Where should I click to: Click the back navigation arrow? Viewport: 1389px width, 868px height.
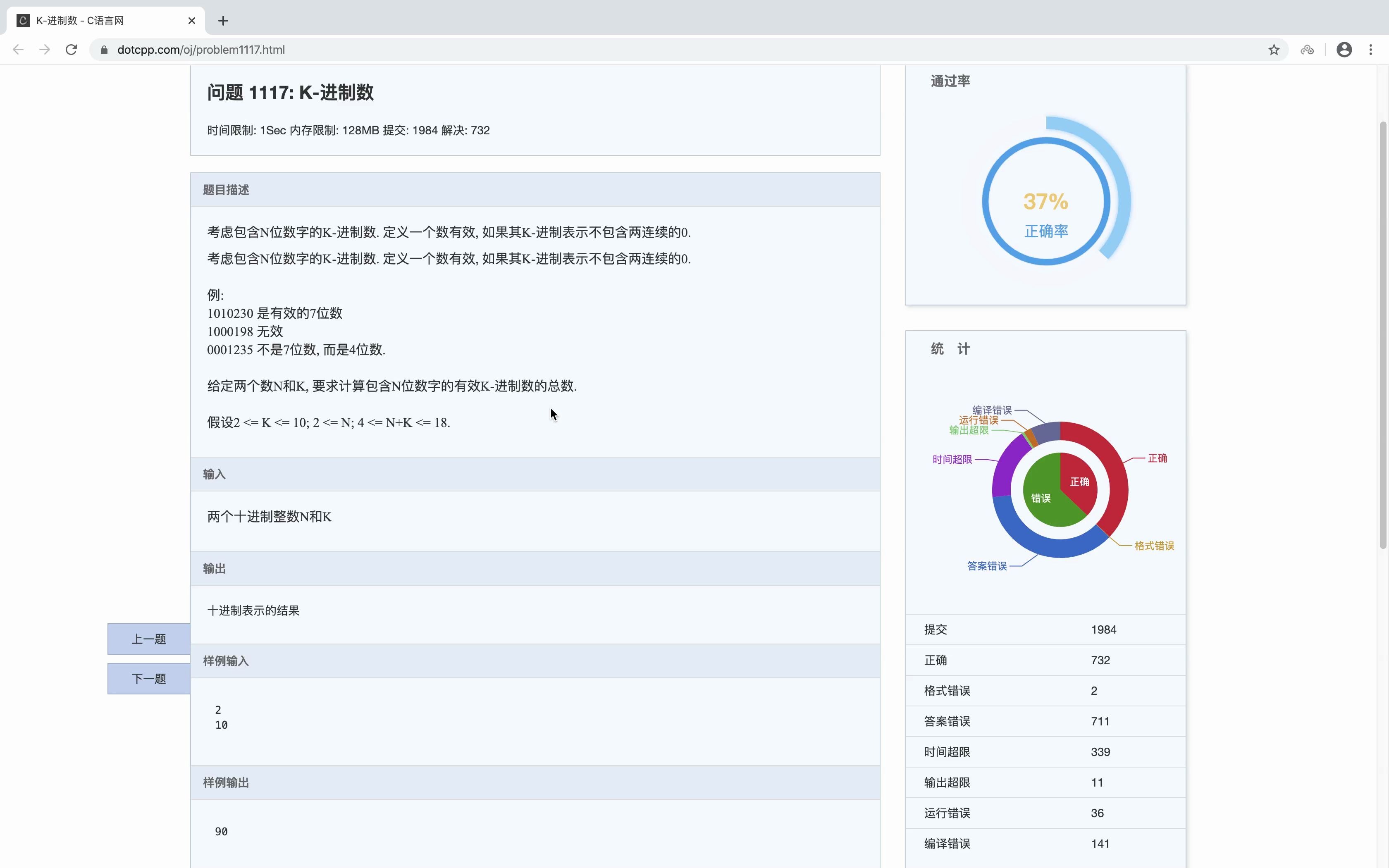coord(18,50)
